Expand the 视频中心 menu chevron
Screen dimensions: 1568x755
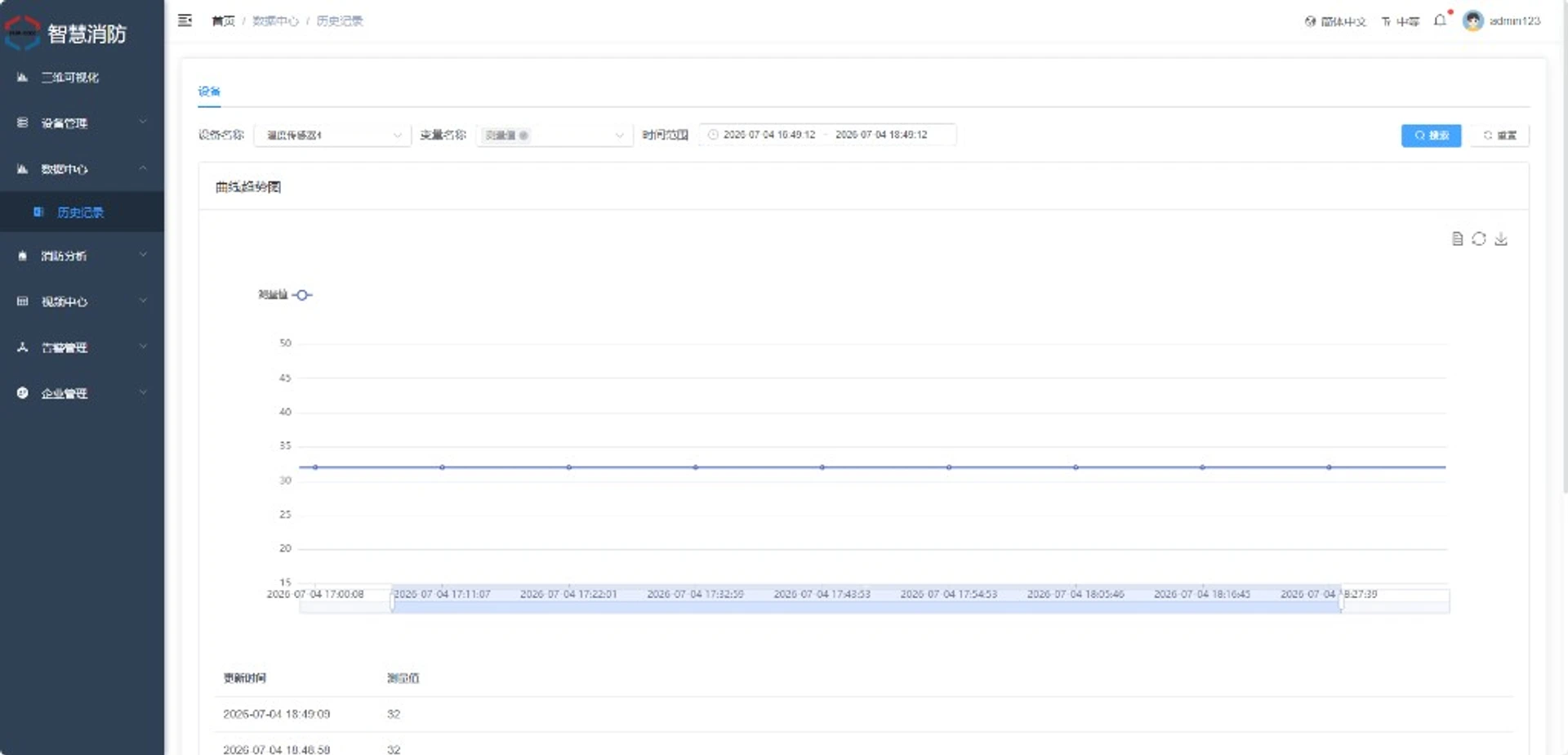pos(143,301)
